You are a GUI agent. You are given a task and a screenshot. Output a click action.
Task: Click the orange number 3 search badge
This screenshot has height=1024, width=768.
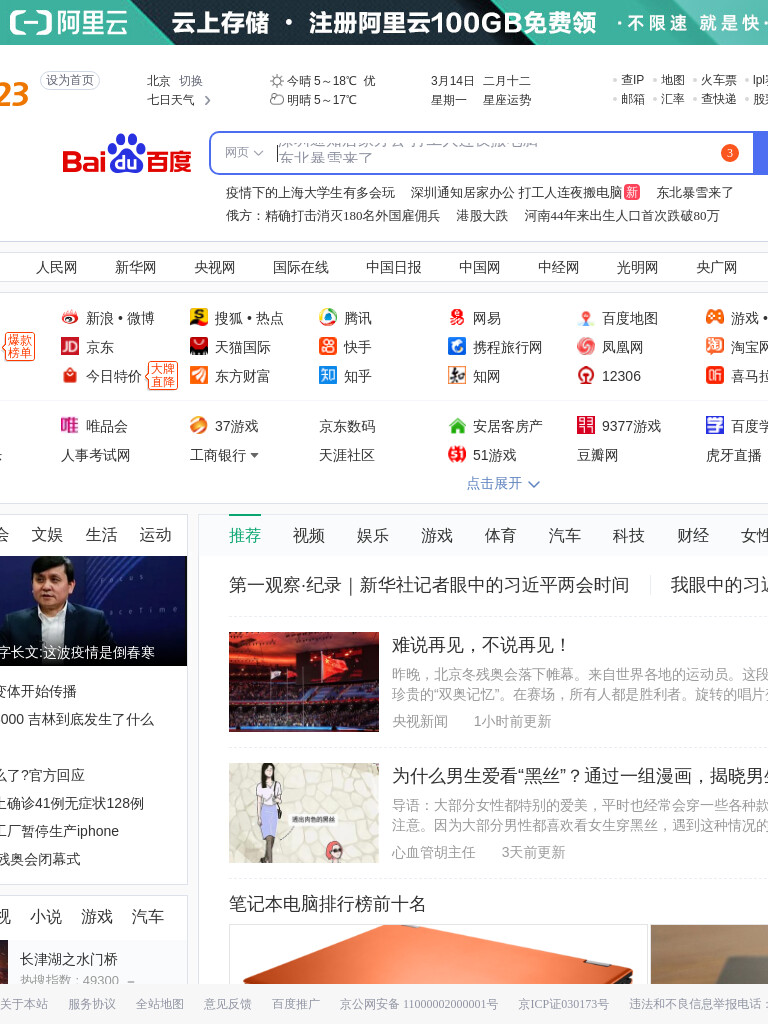pyautogui.click(x=729, y=153)
